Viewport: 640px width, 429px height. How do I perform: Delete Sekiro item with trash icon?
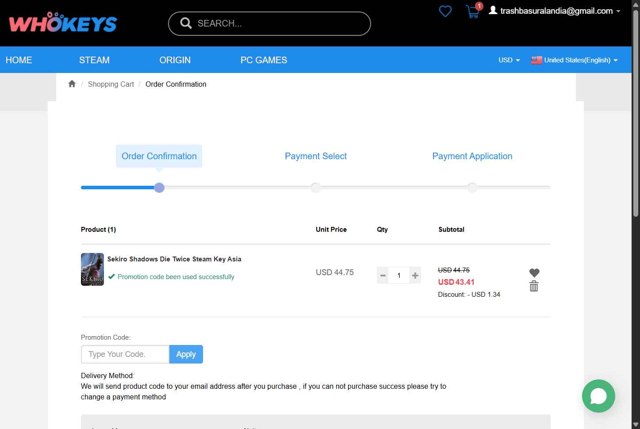tap(534, 286)
